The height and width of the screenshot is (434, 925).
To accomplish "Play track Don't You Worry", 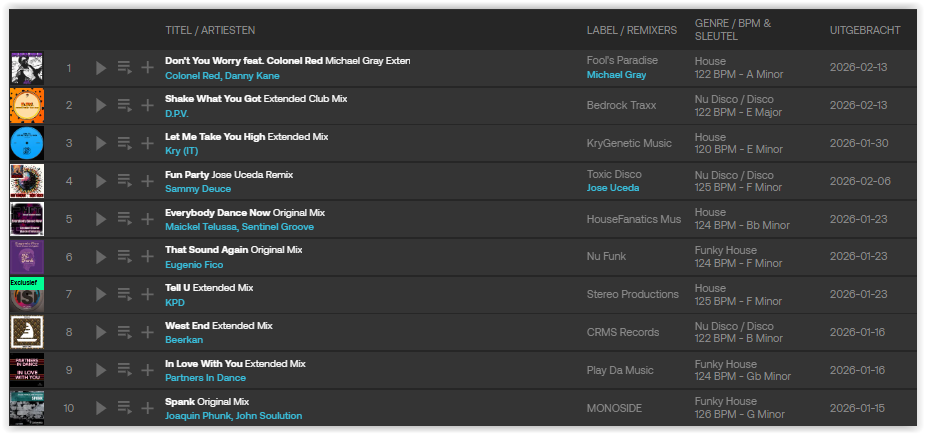I will (x=101, y=68).
